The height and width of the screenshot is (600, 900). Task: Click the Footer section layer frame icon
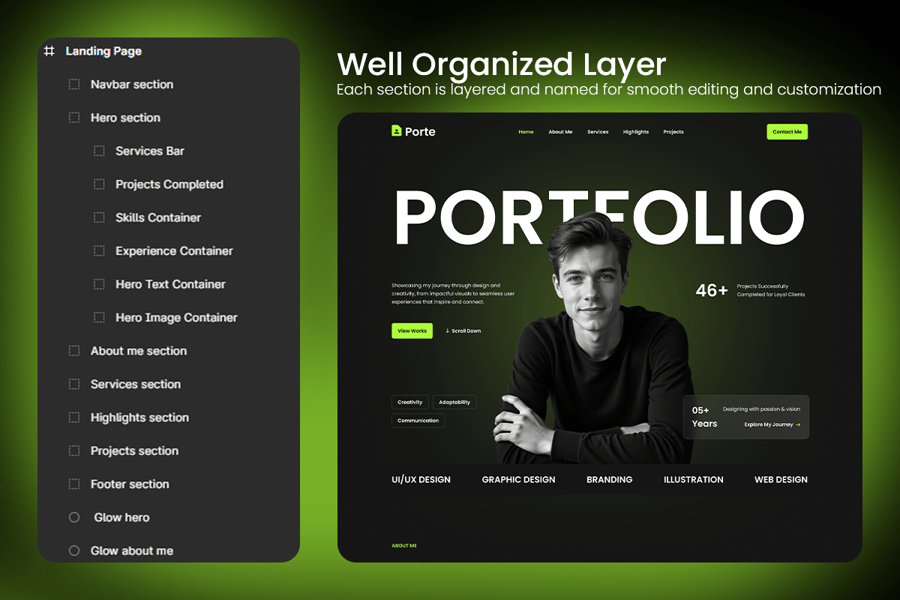coord(74,484)
